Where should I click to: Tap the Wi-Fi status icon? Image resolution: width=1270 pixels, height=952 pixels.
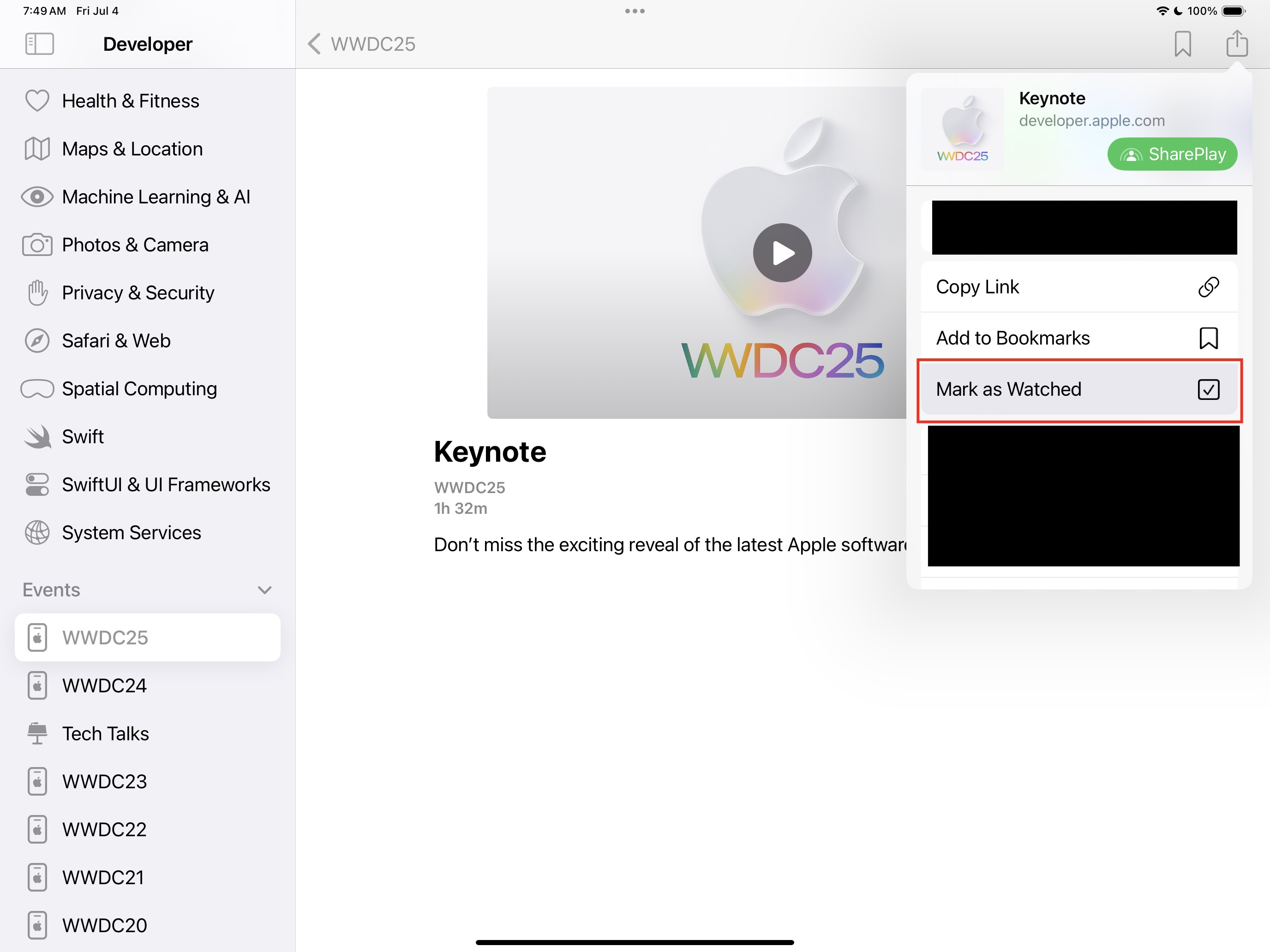[1162, 10]
